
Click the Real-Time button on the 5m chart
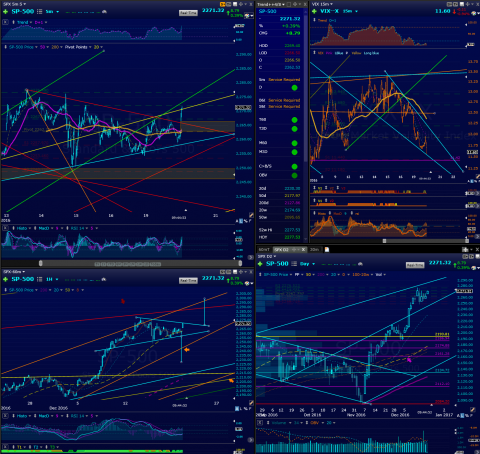[188, 13]
